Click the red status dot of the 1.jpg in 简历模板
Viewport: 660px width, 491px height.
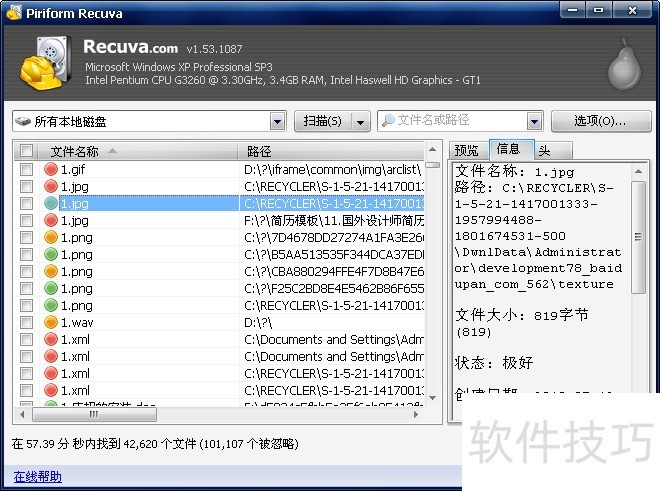(x=51, y=220)
